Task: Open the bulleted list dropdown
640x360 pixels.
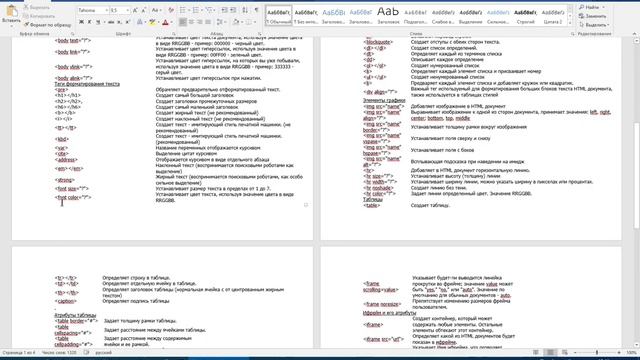Action: 189,10
